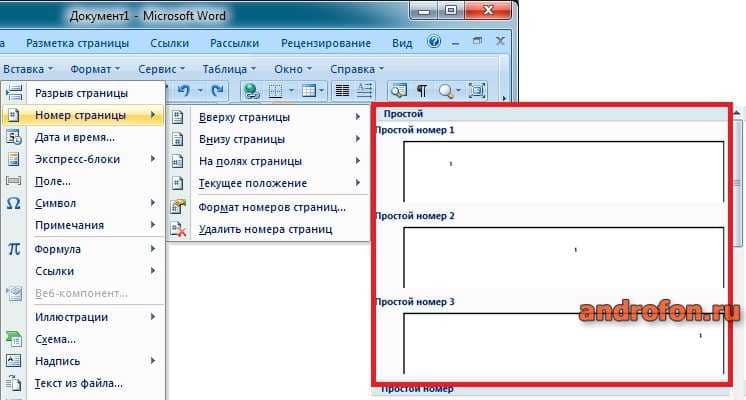Open the Borders dropdown arrow
This screenshot has width=746, height=400.
291,90
